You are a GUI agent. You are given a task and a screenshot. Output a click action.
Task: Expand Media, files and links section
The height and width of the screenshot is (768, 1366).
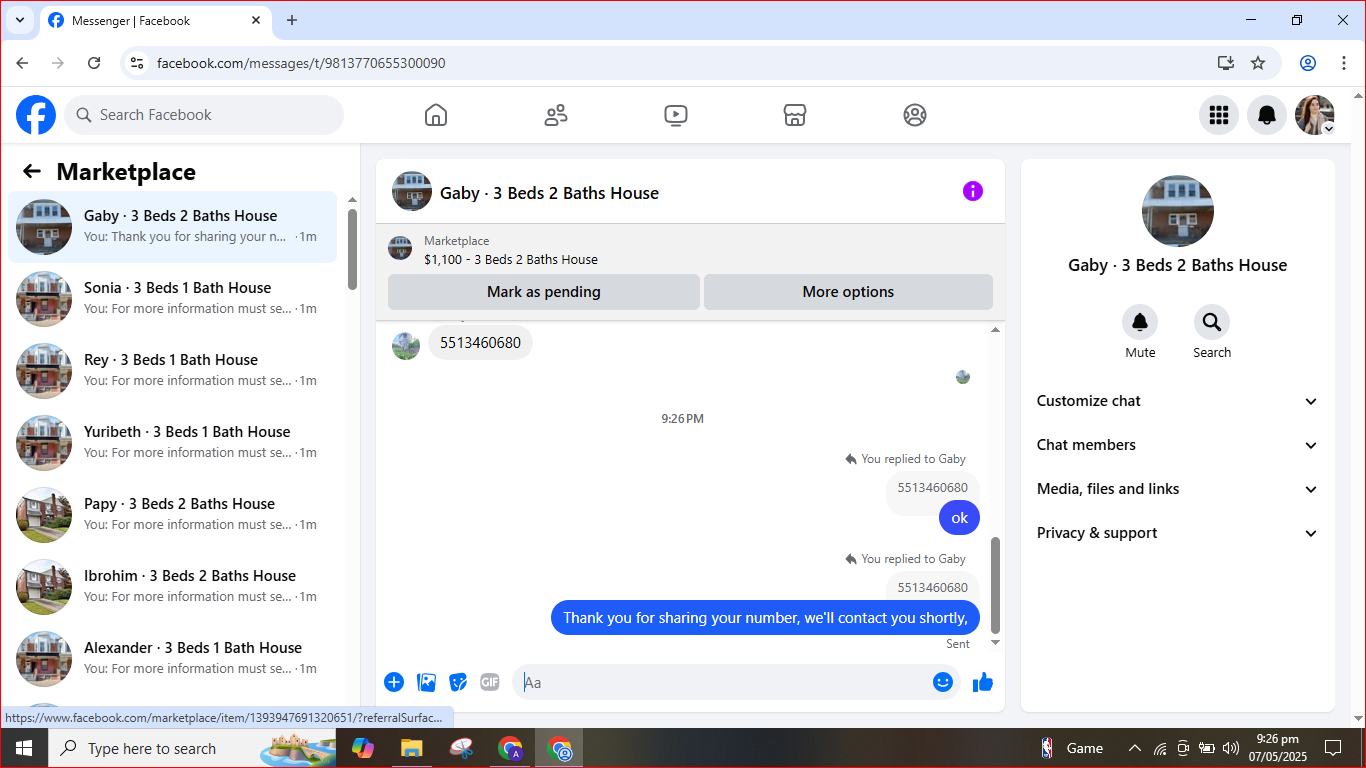pos(1178,489)
